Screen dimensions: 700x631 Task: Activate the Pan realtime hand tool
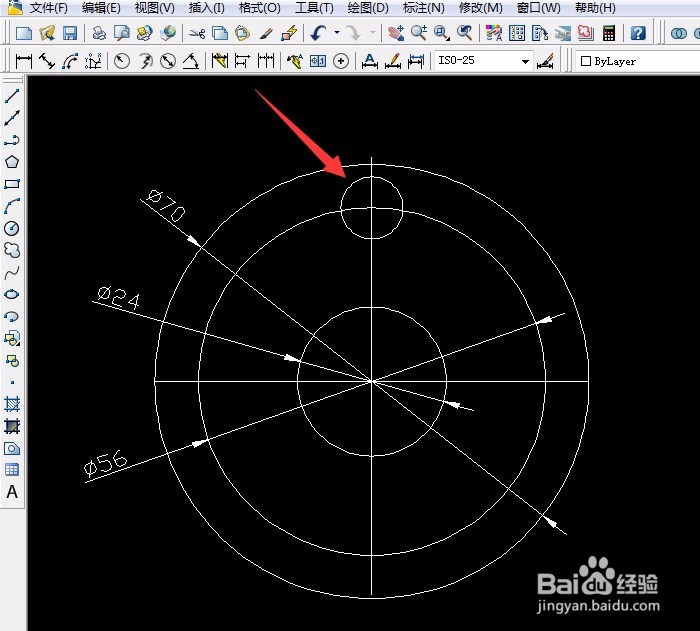tap(396, 33)
